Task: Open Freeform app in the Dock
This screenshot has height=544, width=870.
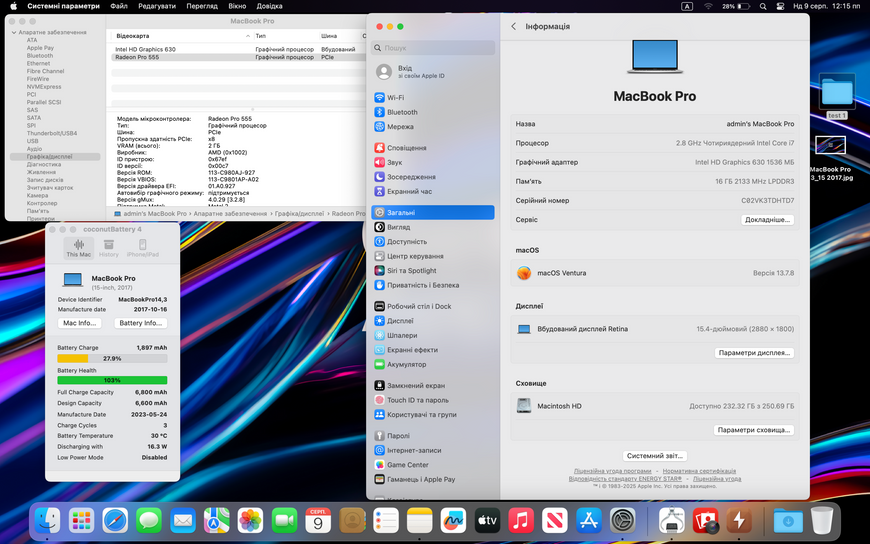Action: (453, 521)
